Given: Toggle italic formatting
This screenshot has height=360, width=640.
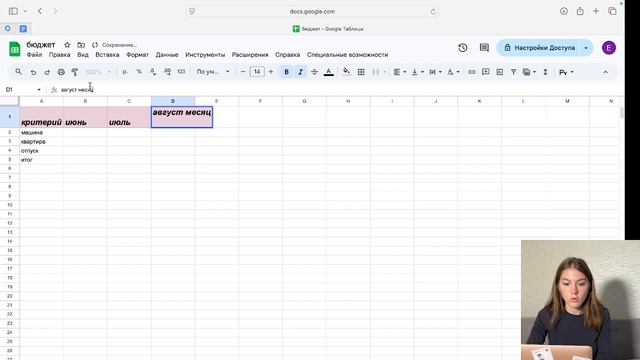Looking at the screenshot, I should click(300, 72).
